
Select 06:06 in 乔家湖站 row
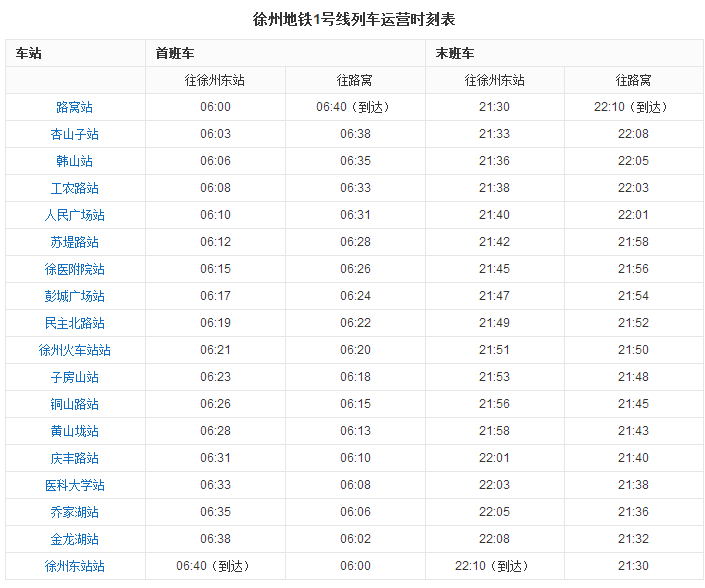click(355, 512)
